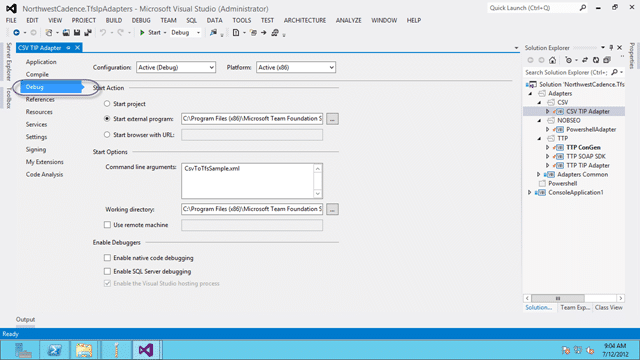Open the Debug solution configuration dropdown in toolbar
Viewport: 640px width, 360px height.
coord(186,33)
